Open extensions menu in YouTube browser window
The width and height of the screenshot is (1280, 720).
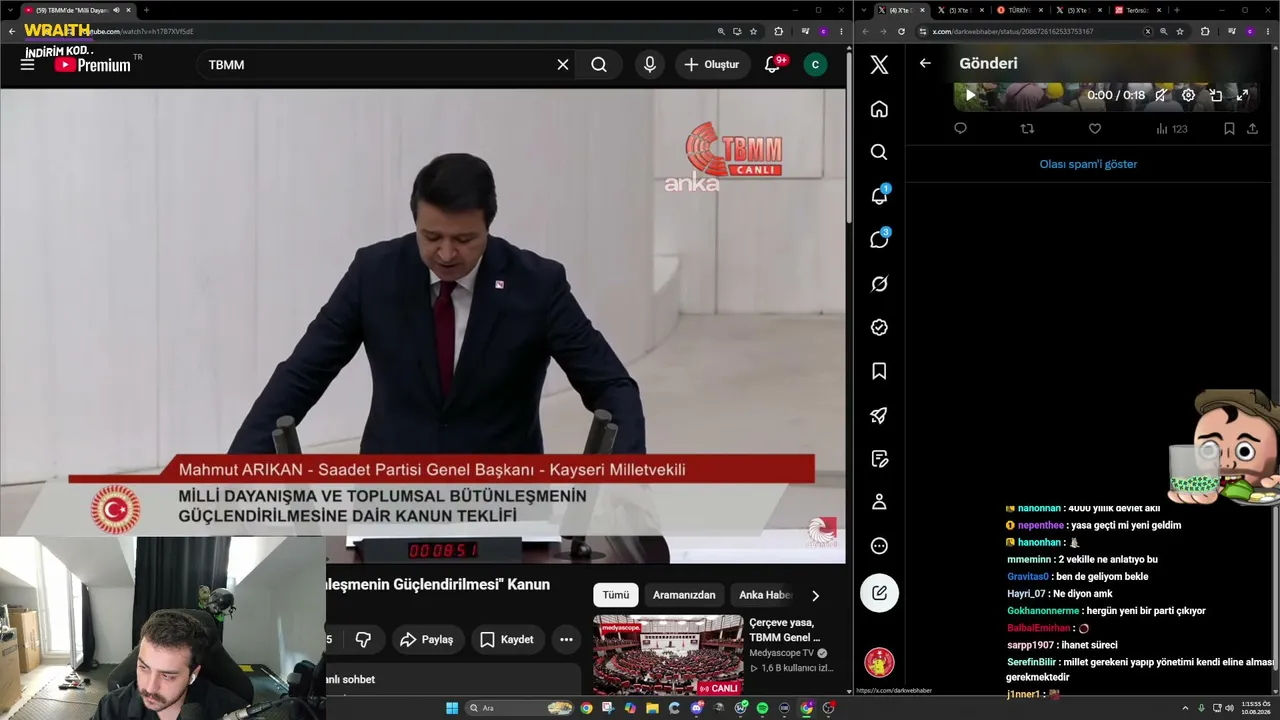coord(779,31)
